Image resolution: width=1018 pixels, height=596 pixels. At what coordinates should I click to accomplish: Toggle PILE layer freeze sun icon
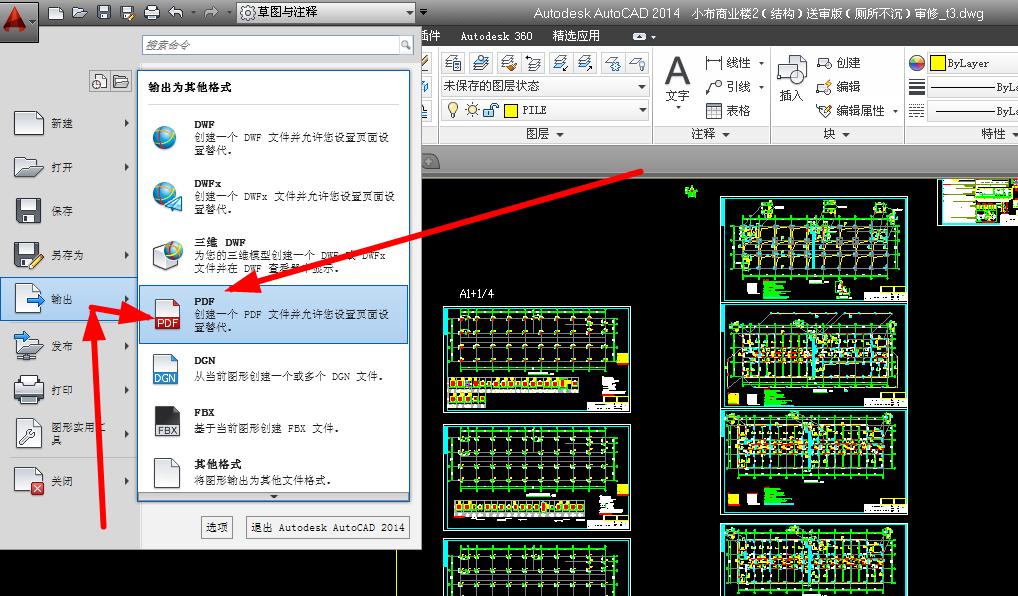click(472, 110)
